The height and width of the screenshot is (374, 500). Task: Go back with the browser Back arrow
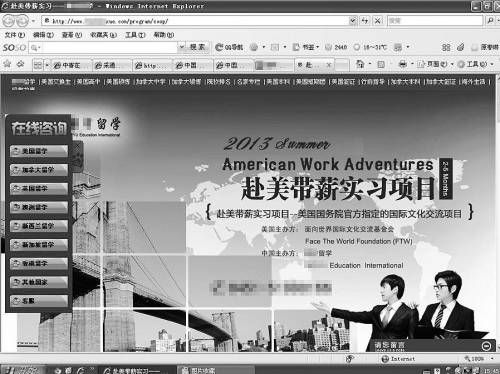tap(9, 21)
